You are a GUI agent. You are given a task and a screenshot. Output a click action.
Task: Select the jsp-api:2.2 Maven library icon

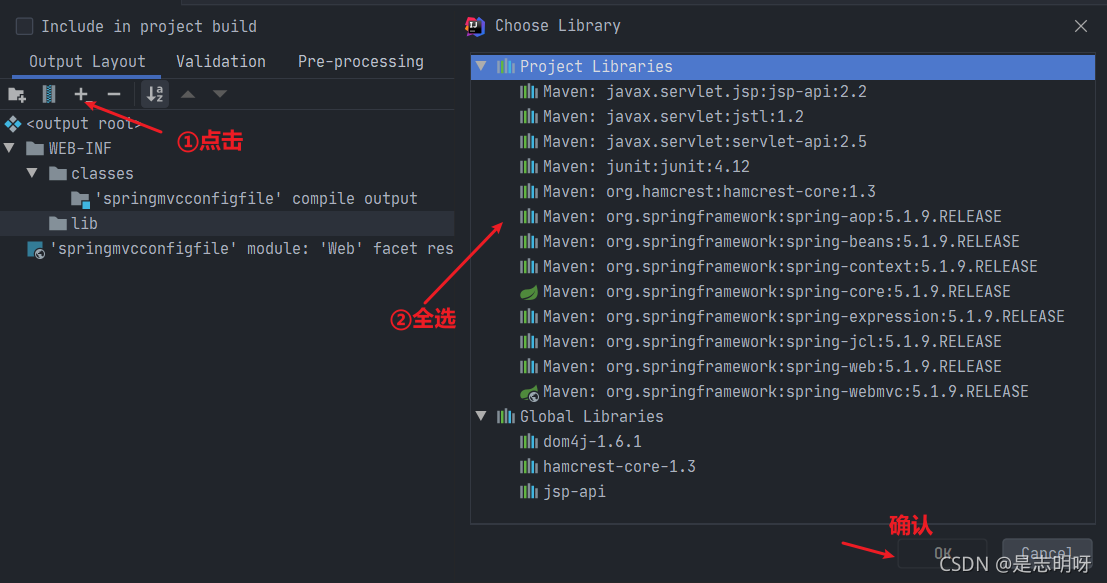pyautogui.click(x=529, y=91)
